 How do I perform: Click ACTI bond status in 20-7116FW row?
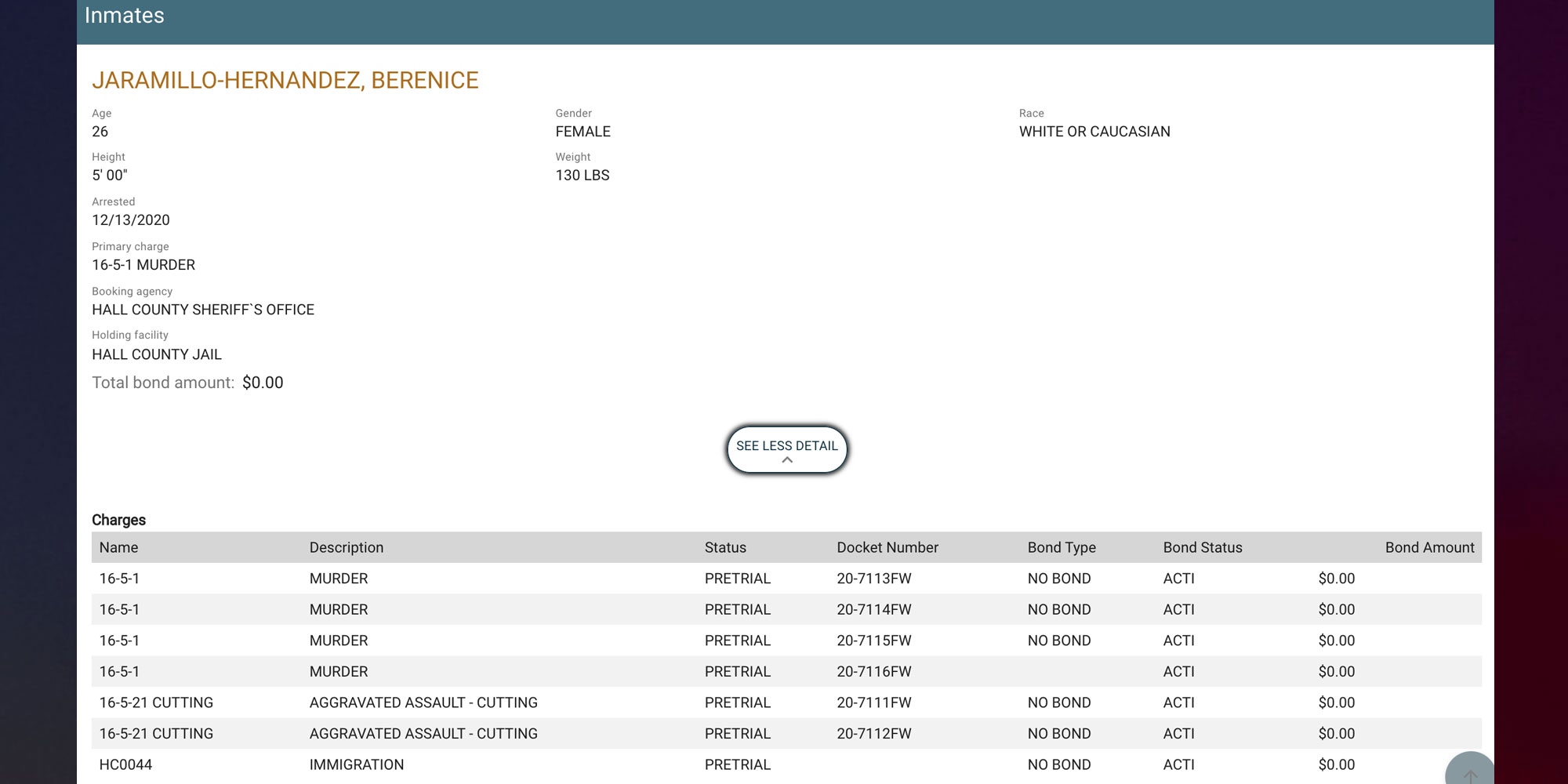(x=1179, y=672)
